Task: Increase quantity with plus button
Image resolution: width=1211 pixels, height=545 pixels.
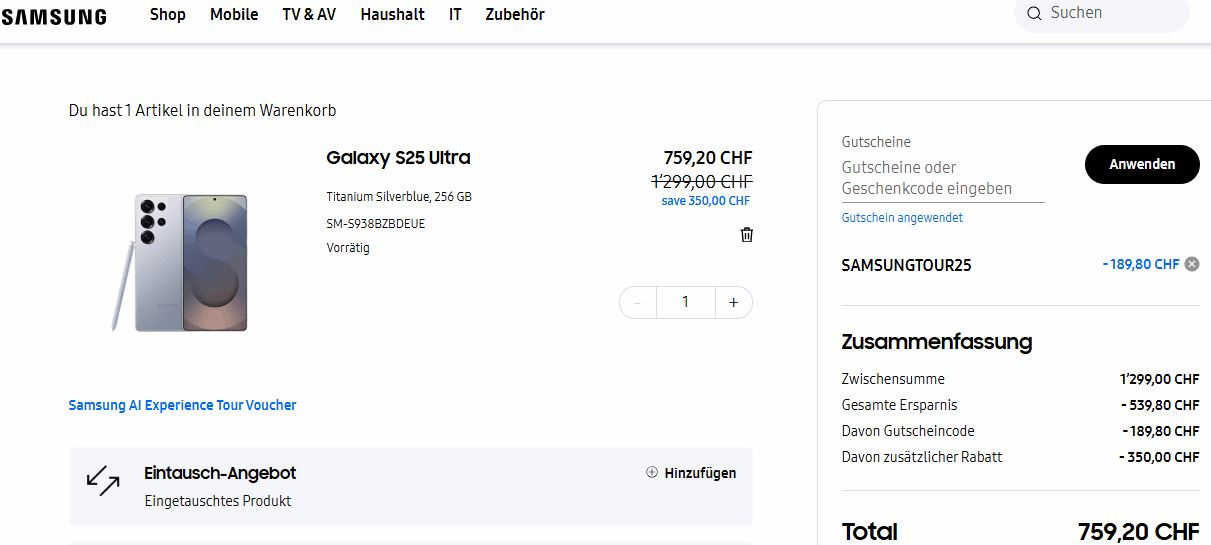Action: point(733,302)
